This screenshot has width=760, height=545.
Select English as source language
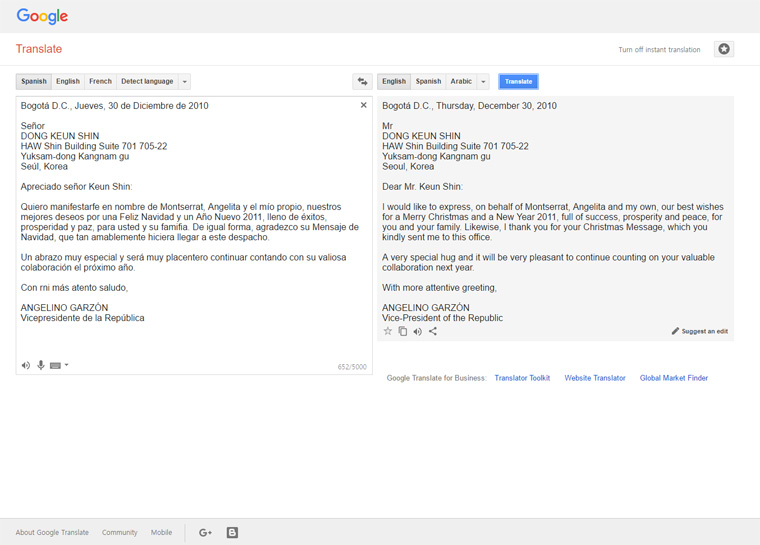coord(68,81)
